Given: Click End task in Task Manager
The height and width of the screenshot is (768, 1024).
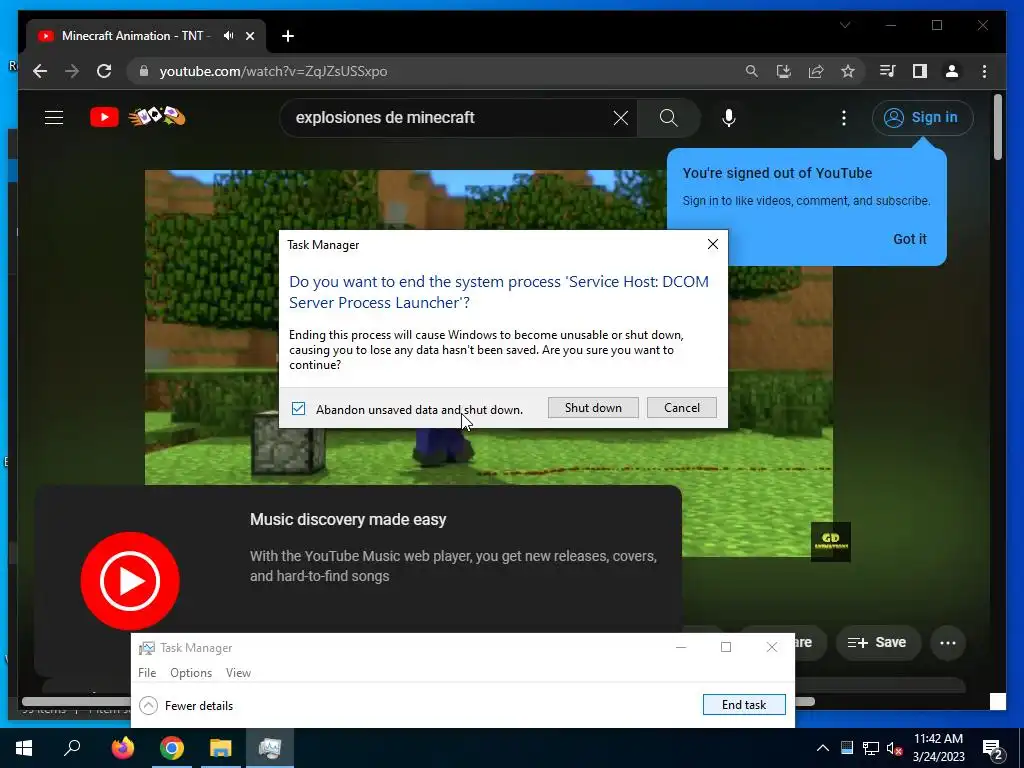Looking at the screenshot, I should pos(744,705).
